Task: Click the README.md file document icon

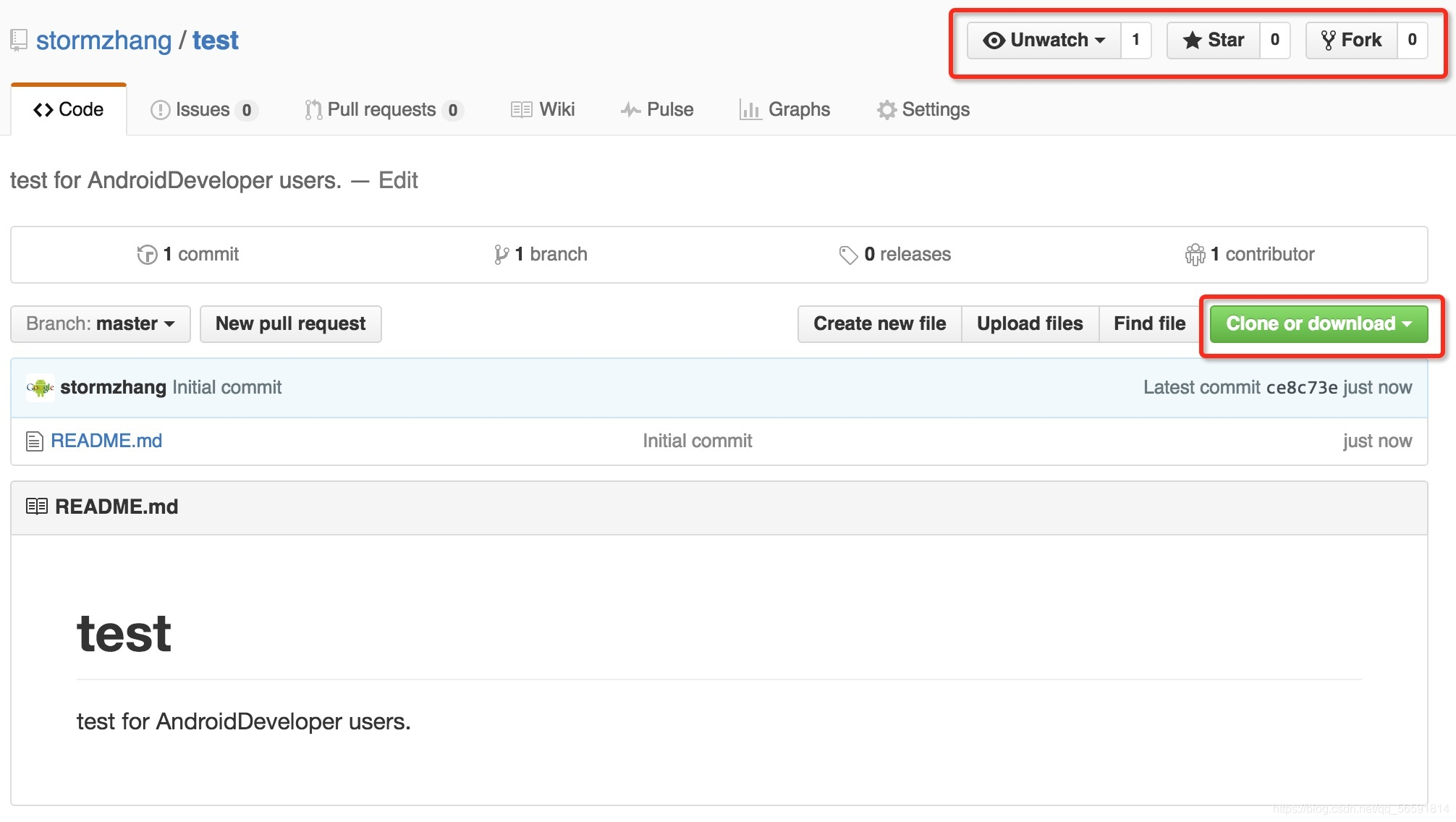Action: [x=34, y=441]
